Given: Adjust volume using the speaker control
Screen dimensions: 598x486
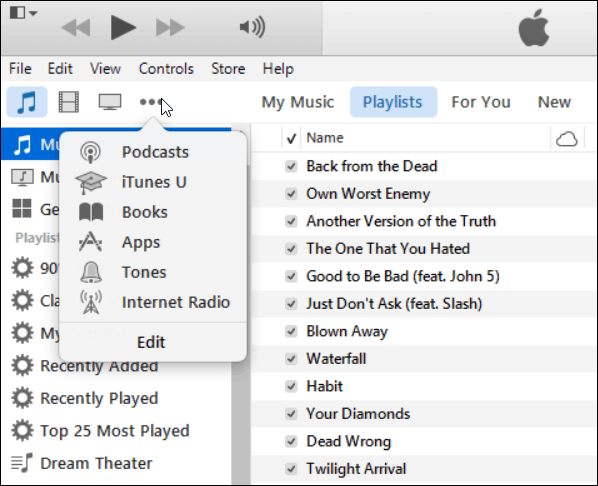Looking at the screenshot, I should click(x=252, y=27).
